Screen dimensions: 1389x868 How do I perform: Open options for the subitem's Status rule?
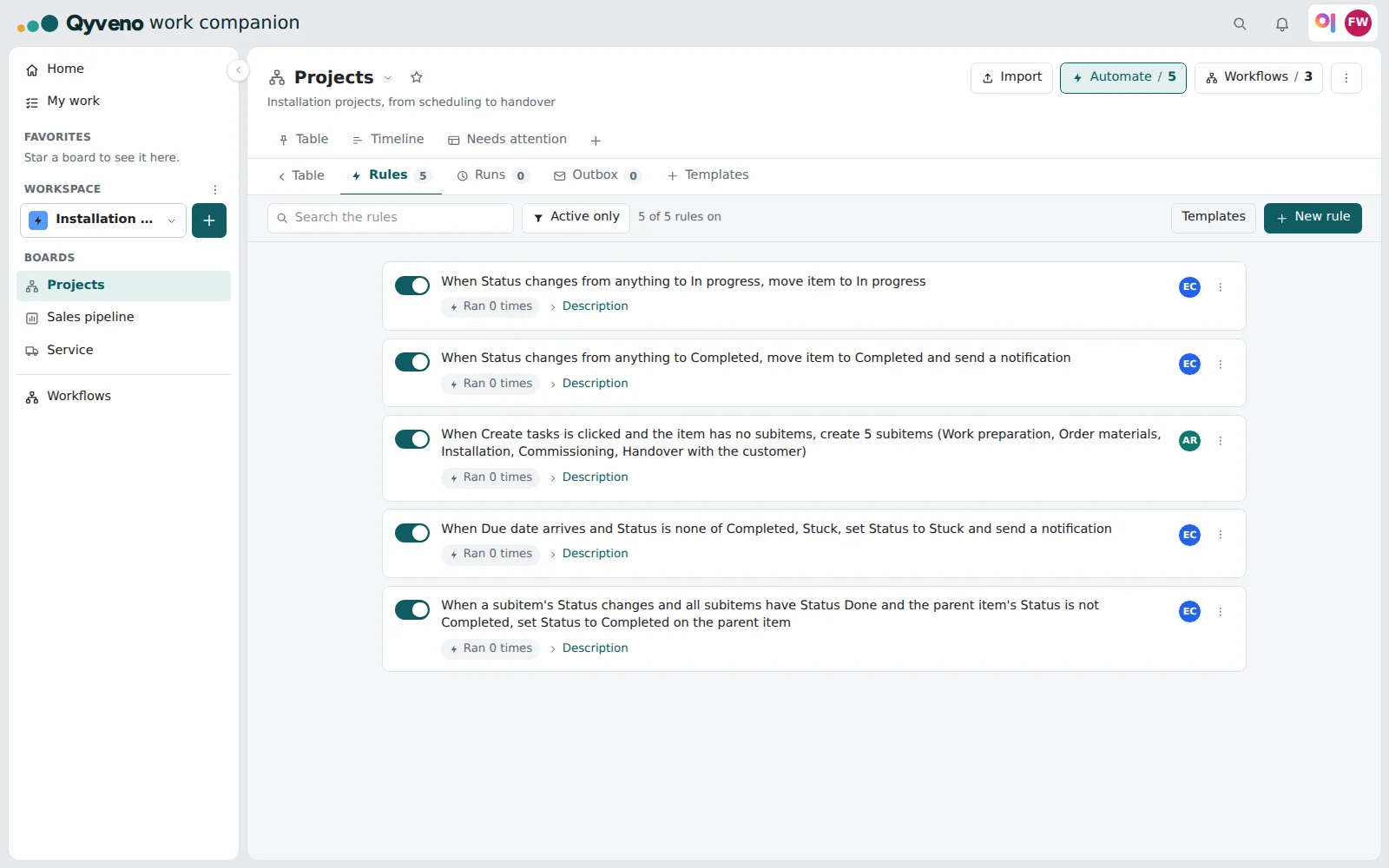click(x=1220, y=612)
